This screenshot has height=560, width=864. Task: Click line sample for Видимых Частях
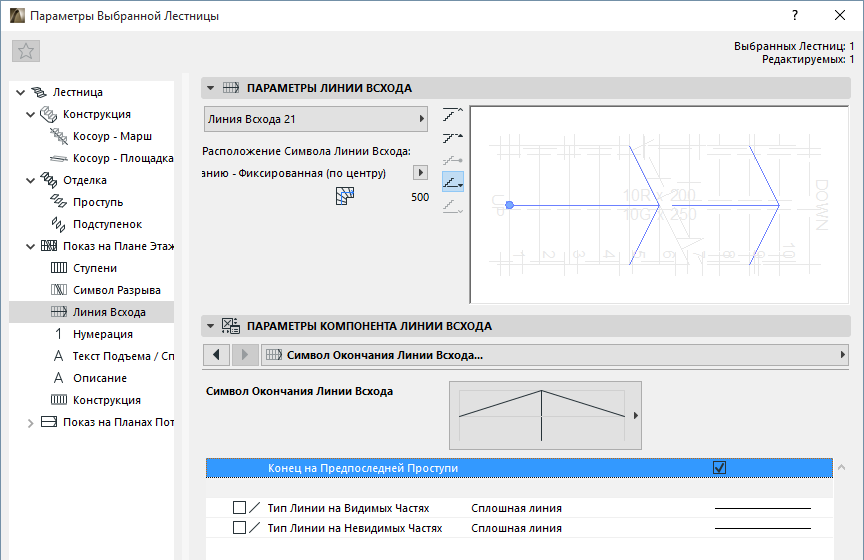pyautogui.click(x=763, y=508)
